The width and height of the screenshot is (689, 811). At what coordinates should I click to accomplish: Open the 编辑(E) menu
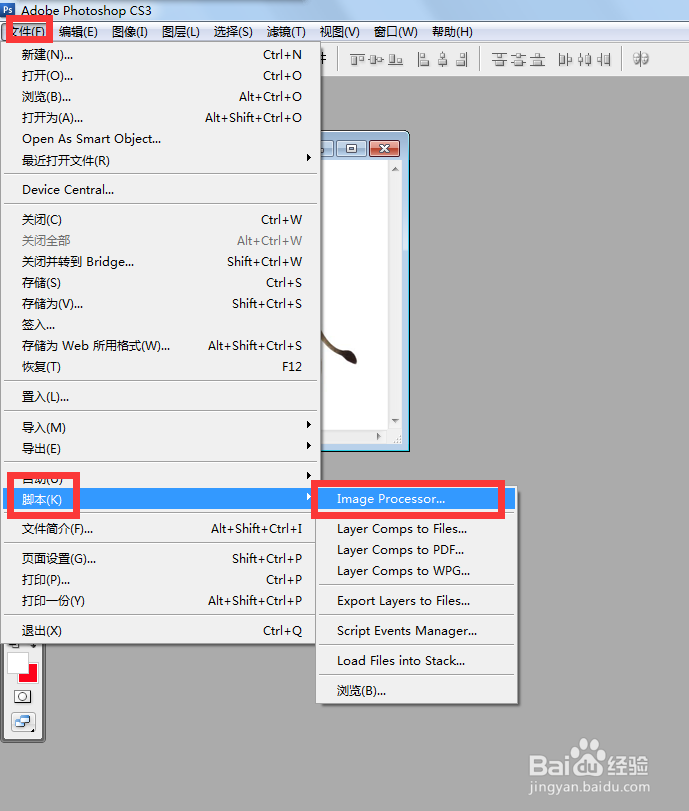[78, 32]
